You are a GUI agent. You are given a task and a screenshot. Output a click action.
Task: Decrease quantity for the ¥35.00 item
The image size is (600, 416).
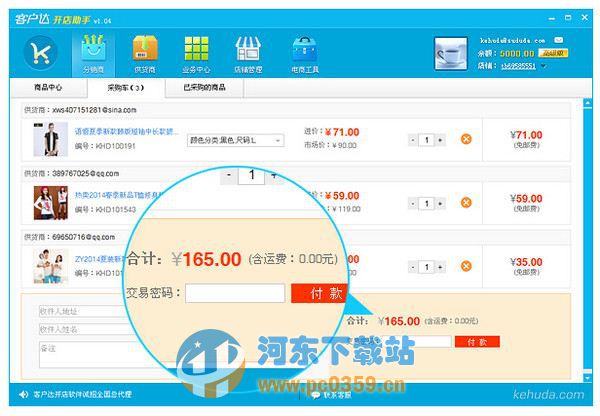coord(412,267)
